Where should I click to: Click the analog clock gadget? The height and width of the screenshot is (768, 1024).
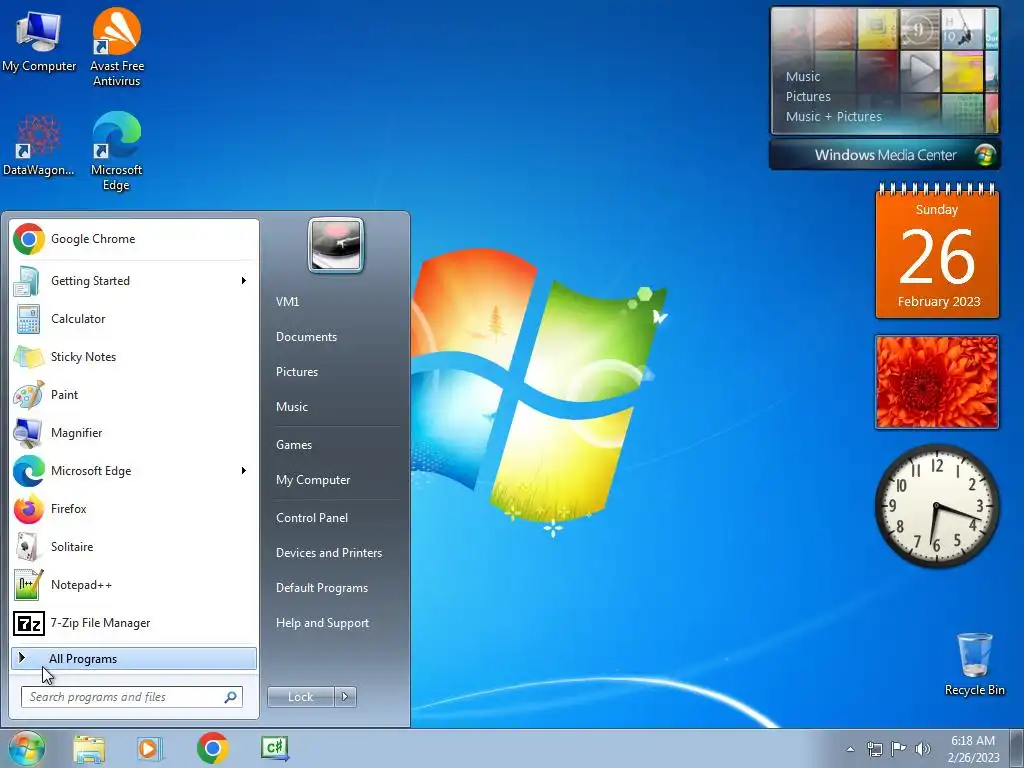(x=937, y=506)
